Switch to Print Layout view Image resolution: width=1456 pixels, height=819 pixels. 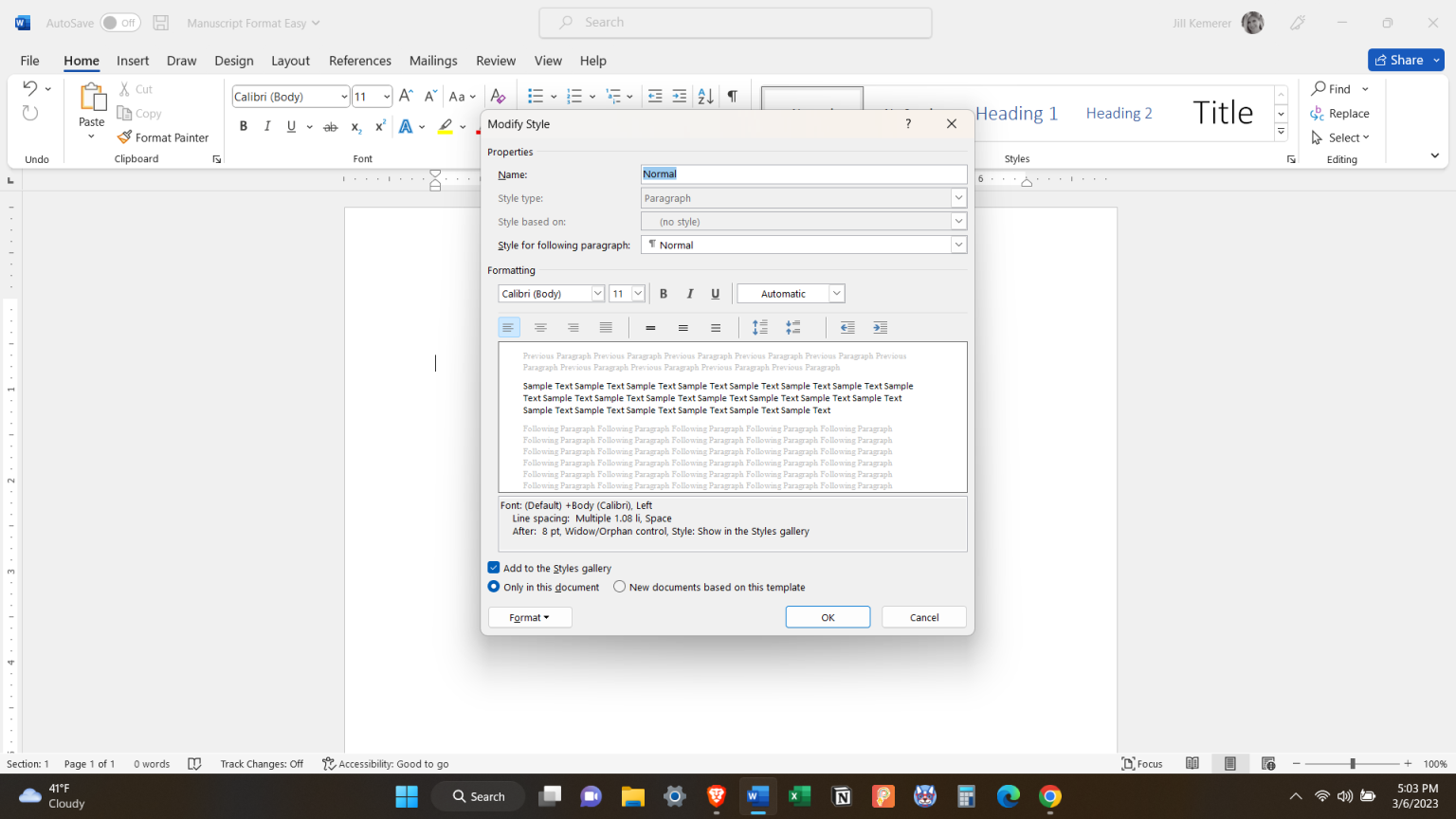(1230, 764)
